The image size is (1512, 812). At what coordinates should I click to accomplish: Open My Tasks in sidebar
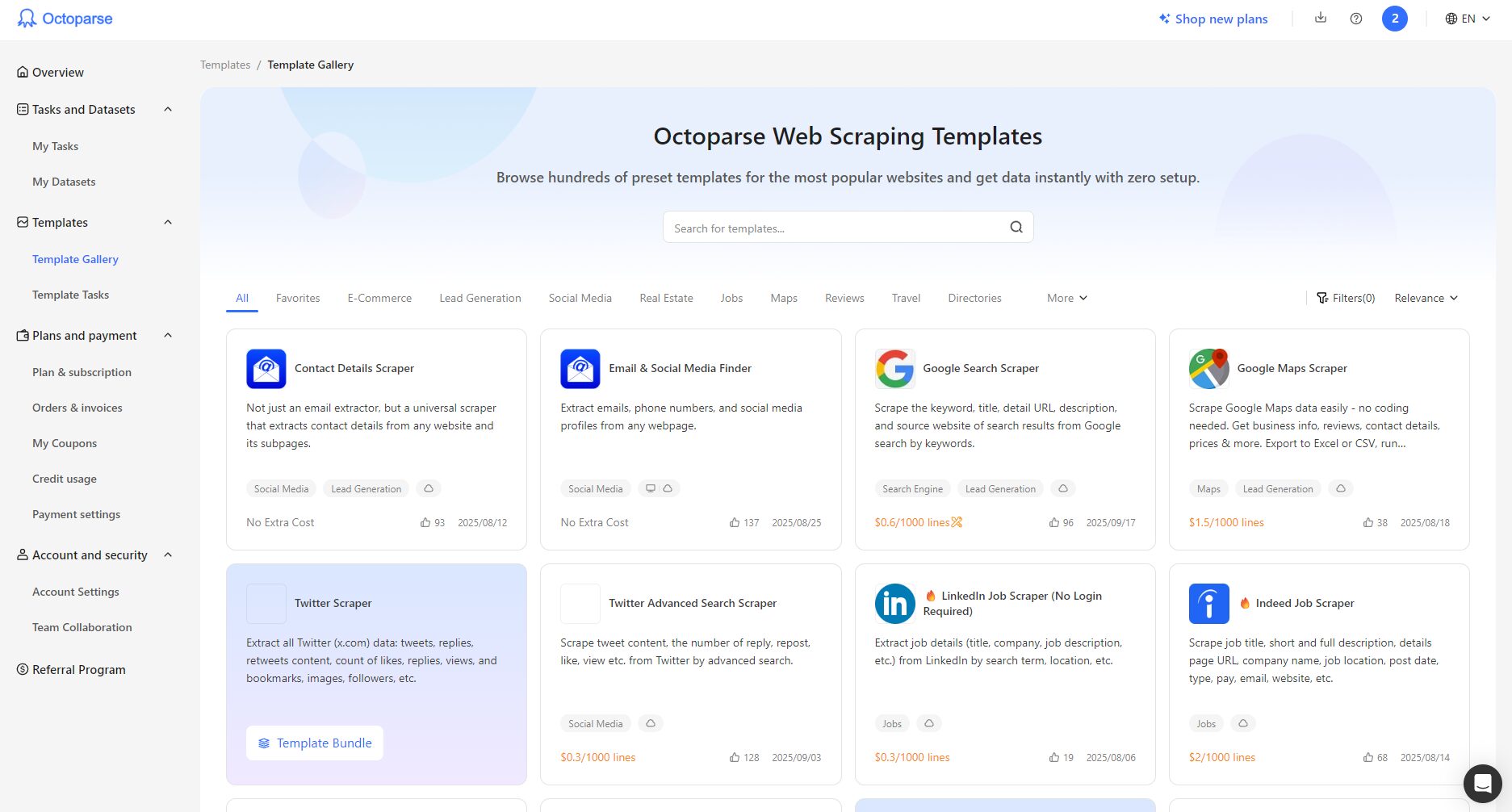coord(55,146)
